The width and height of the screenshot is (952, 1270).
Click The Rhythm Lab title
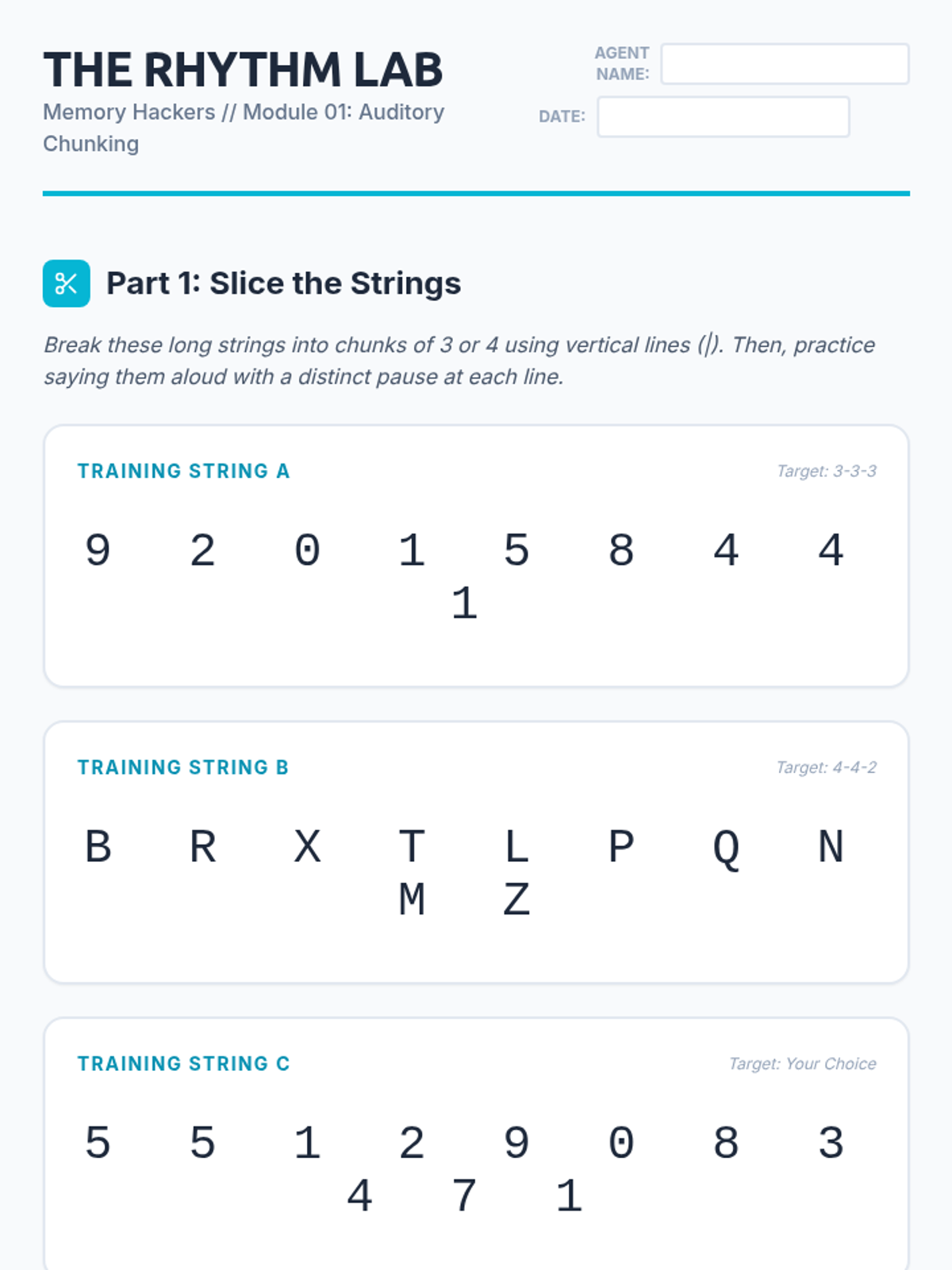[x=243, y=70]
